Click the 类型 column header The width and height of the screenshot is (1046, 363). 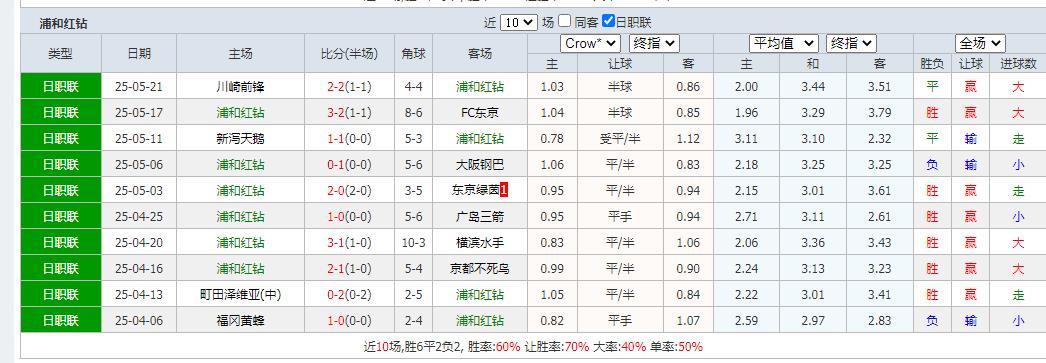pos(61,54)
